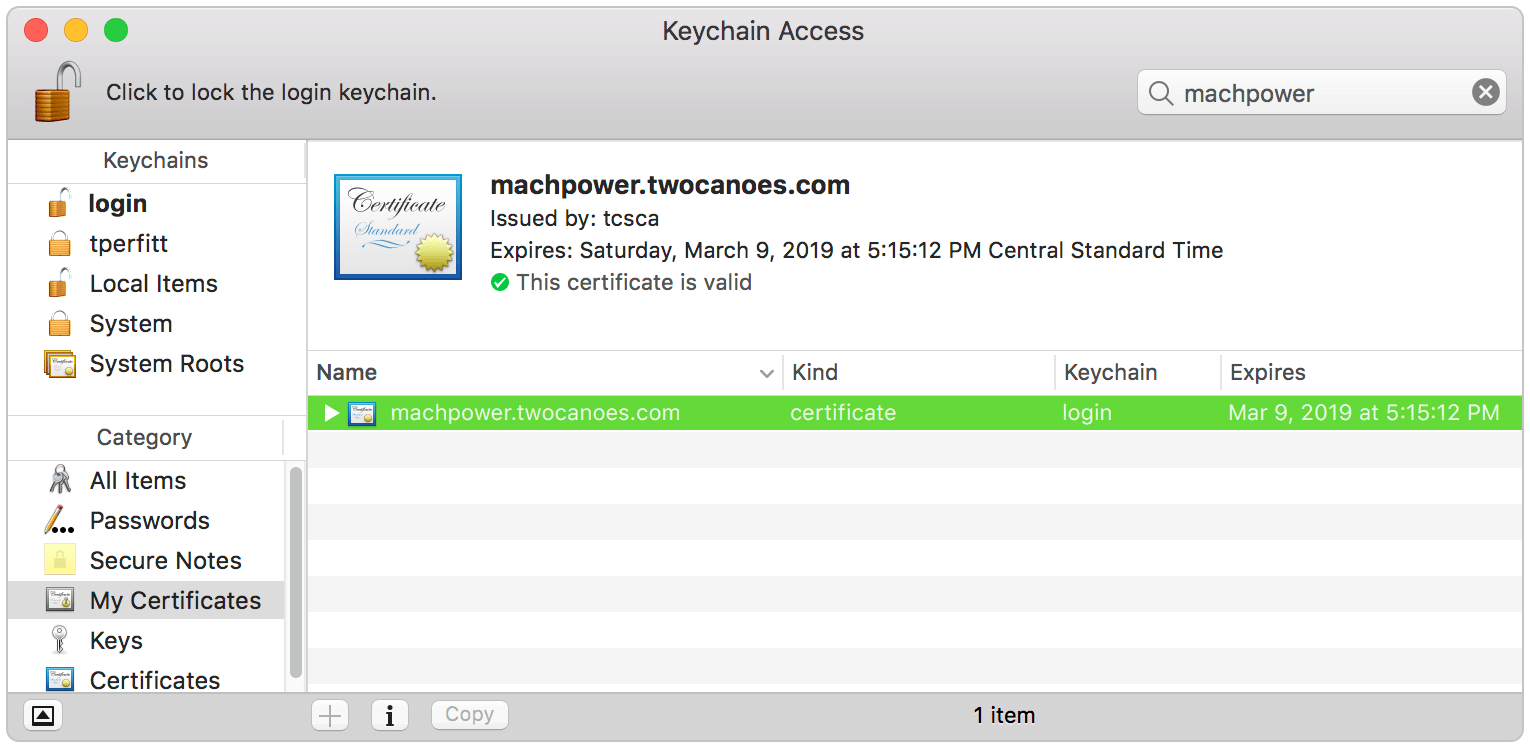Select the My Certificates category
Image resolution: width=1530 pixels, height=748 pixels.
pyautogui.click(x=146, y=601)
